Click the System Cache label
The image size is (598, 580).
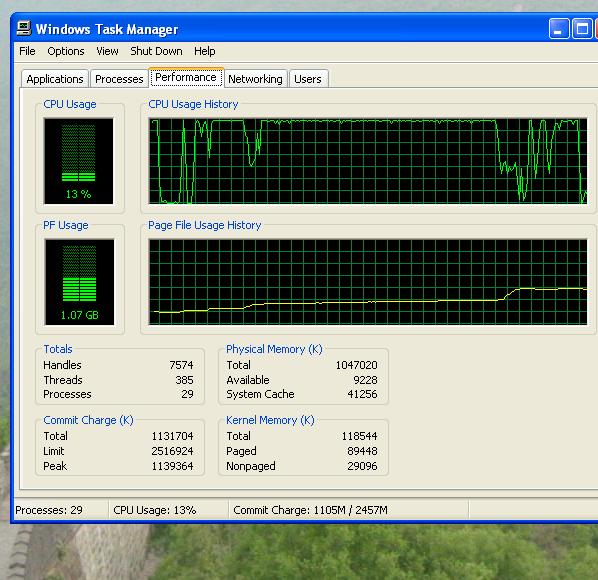[x=260, y=394]
